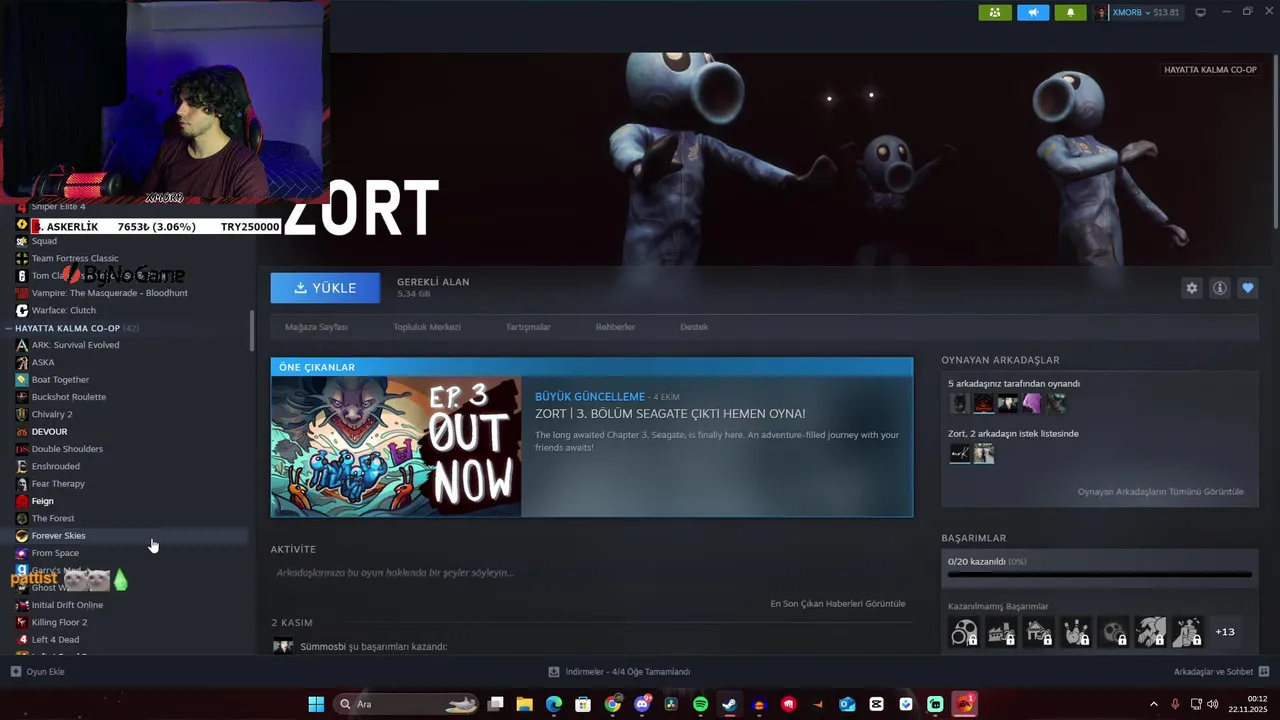This screenshot has width=1280, height=720.
Task: Open İndirmeler downloads status
Action: pos(619,672)
